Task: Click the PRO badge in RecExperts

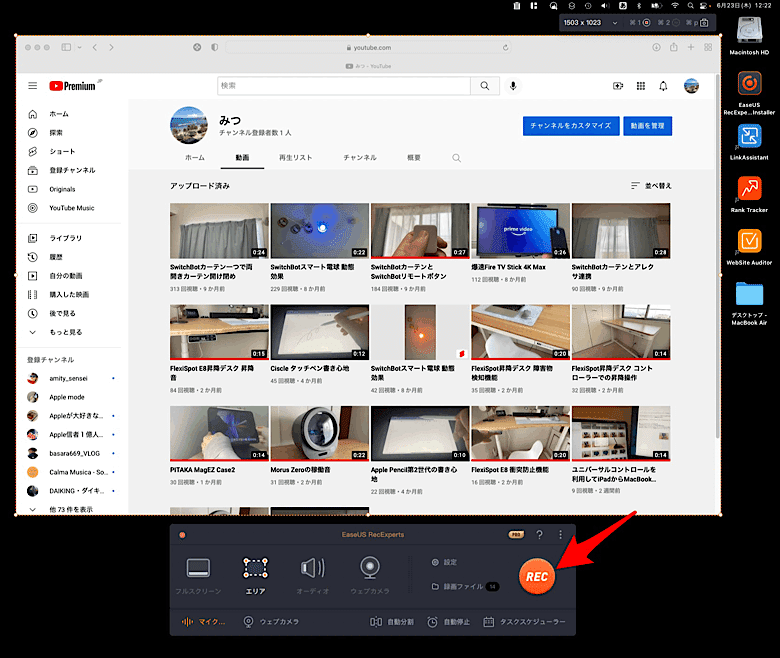Action: [x=516, y=535]
